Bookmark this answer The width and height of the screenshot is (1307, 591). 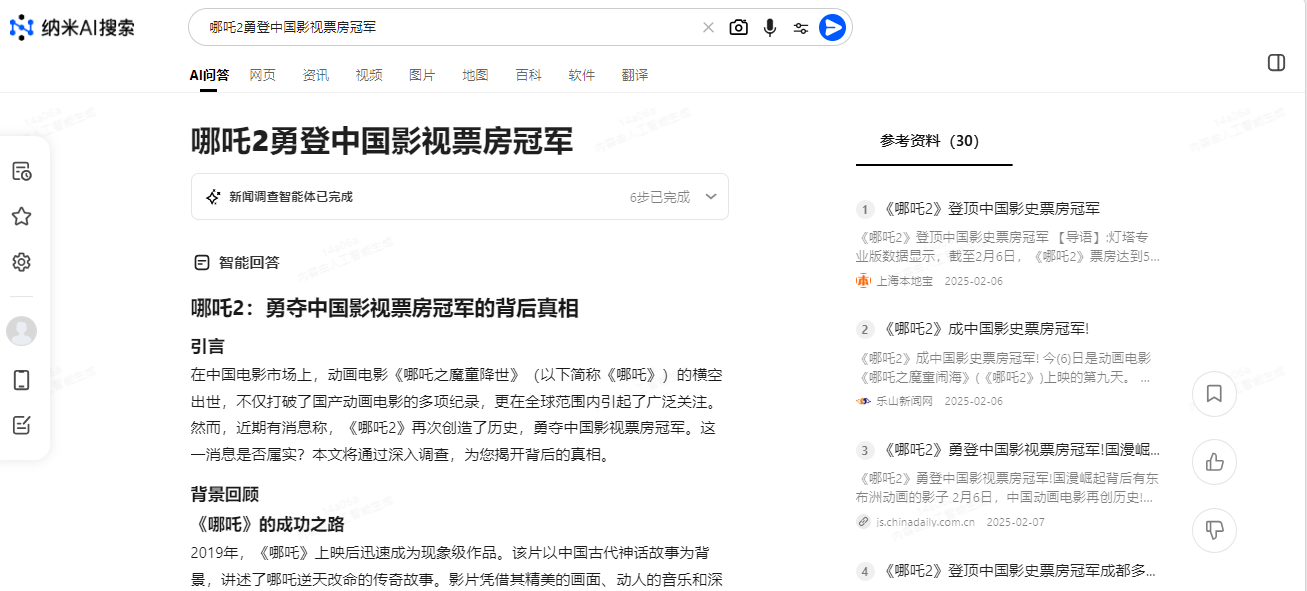(1214, 394)
